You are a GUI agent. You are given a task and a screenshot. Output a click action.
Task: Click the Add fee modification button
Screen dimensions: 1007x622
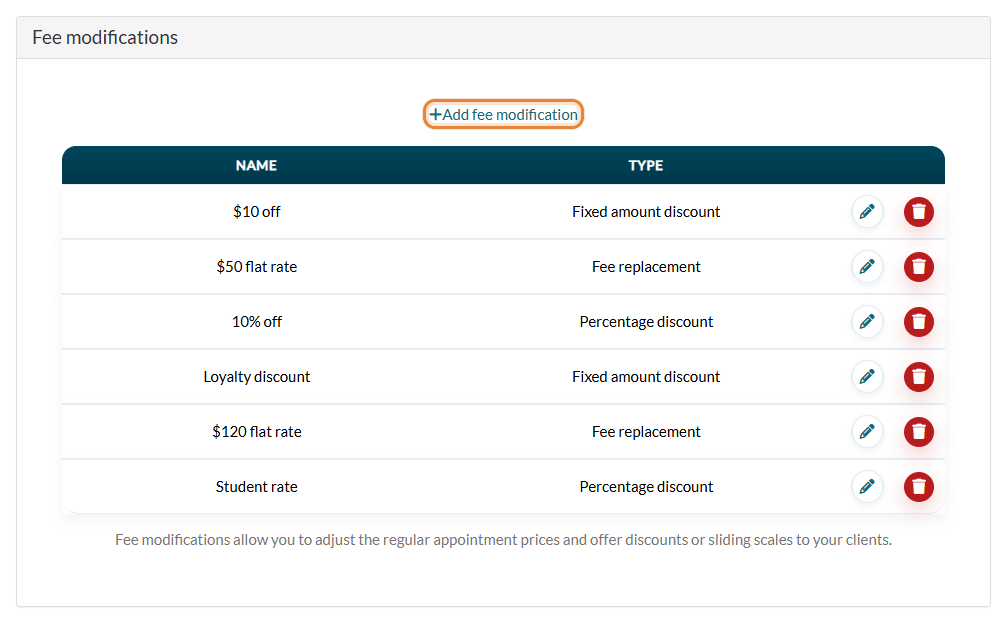click(x=503, y=114)
